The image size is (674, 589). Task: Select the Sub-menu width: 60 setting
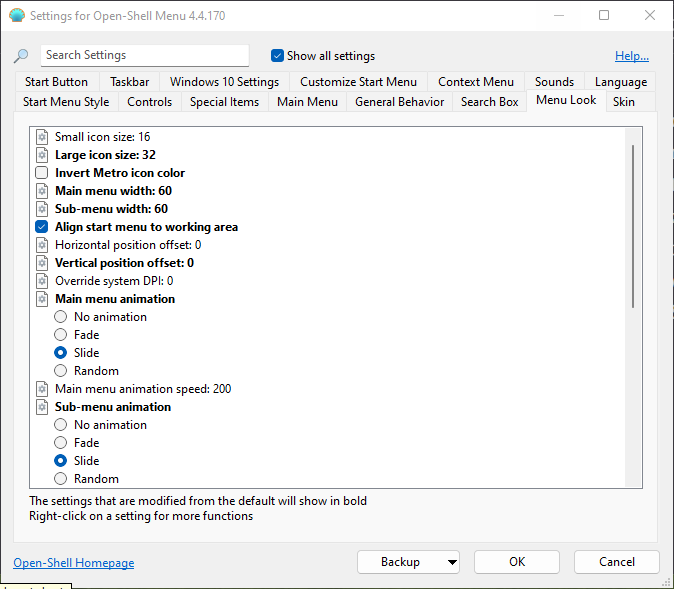tap(111, 209)
